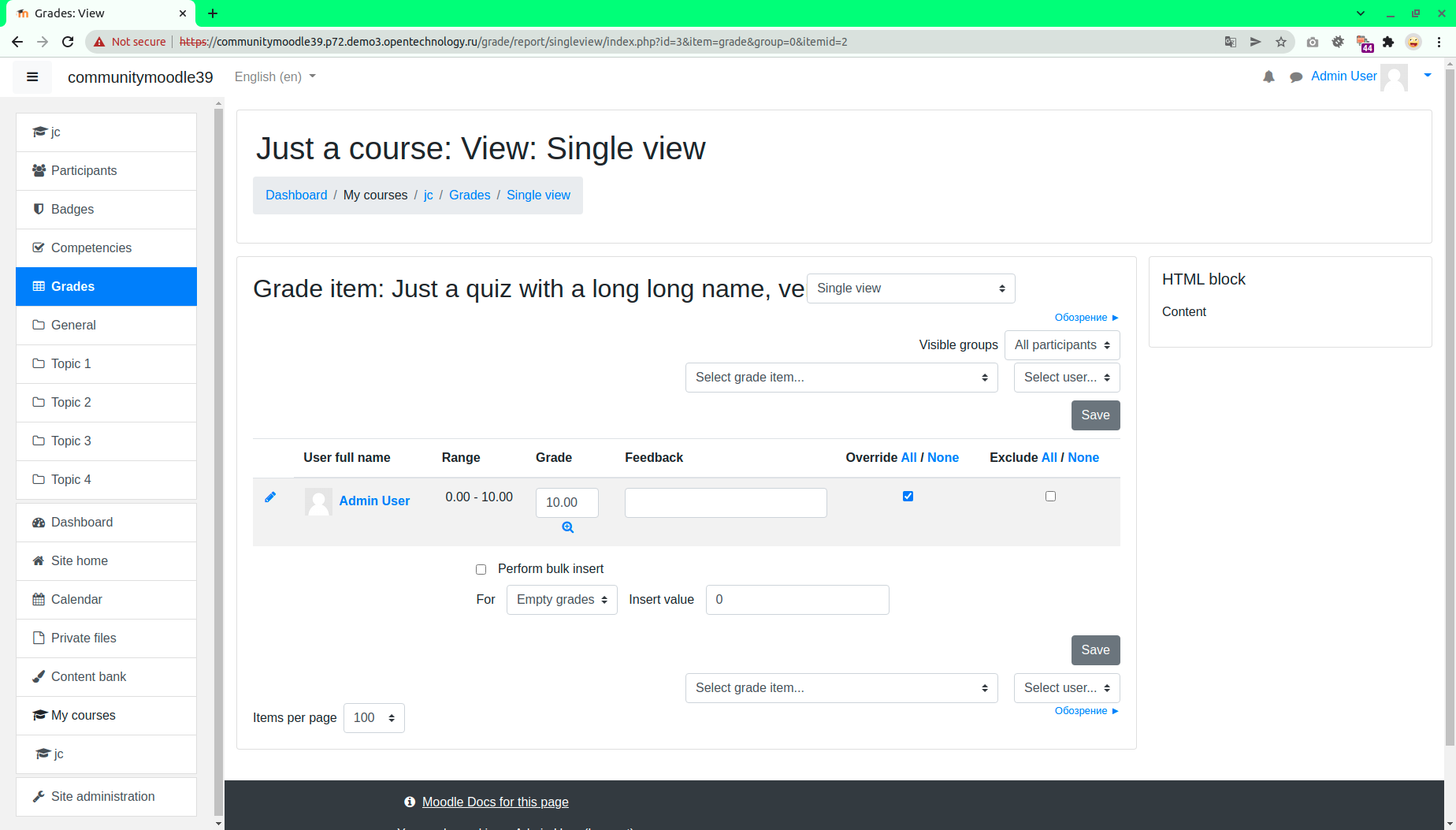Open the browser extensions puzzle icon
Screen dimensions: 1456x830
1388,42
